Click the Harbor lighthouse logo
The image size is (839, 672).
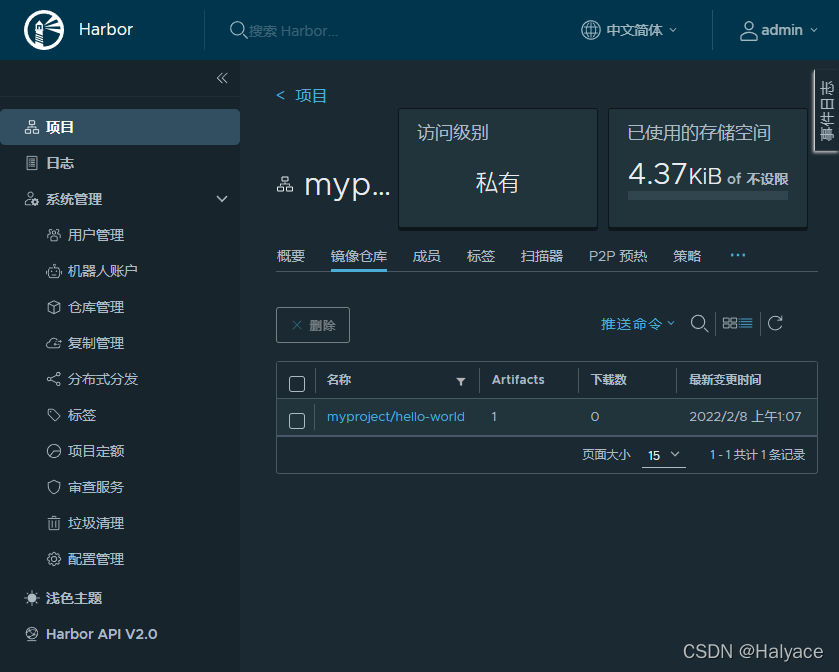[44, 30]
